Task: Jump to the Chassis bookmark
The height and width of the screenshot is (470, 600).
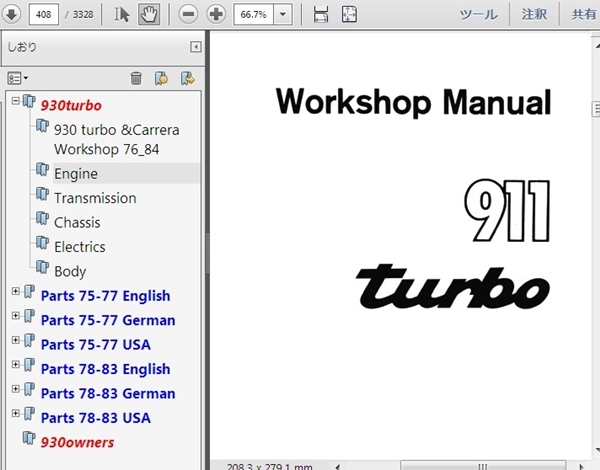Action: point(77,222)
